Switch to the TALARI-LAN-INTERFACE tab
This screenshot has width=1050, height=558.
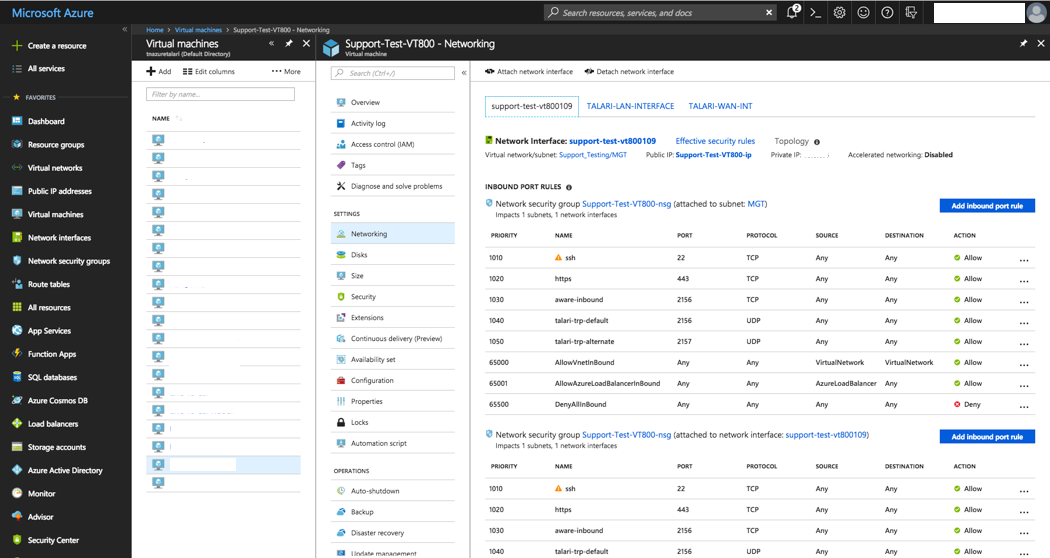[630, 106]
